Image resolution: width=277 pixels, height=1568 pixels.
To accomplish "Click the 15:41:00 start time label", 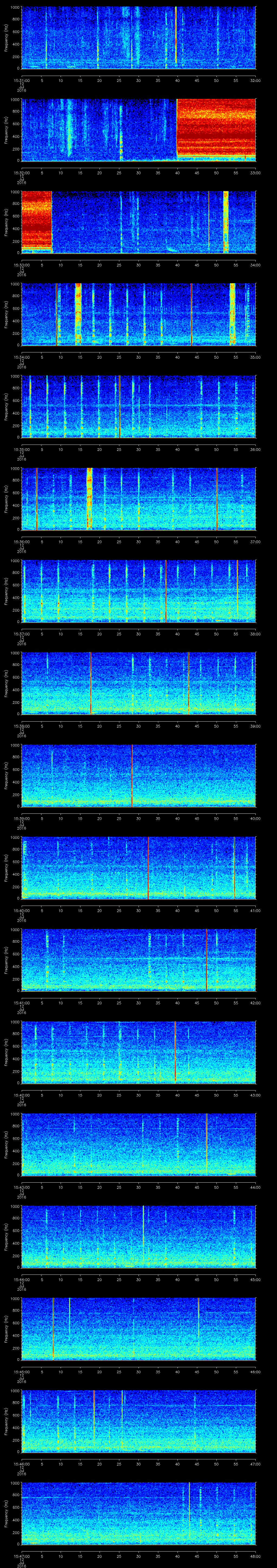I will pos(22,1003).
